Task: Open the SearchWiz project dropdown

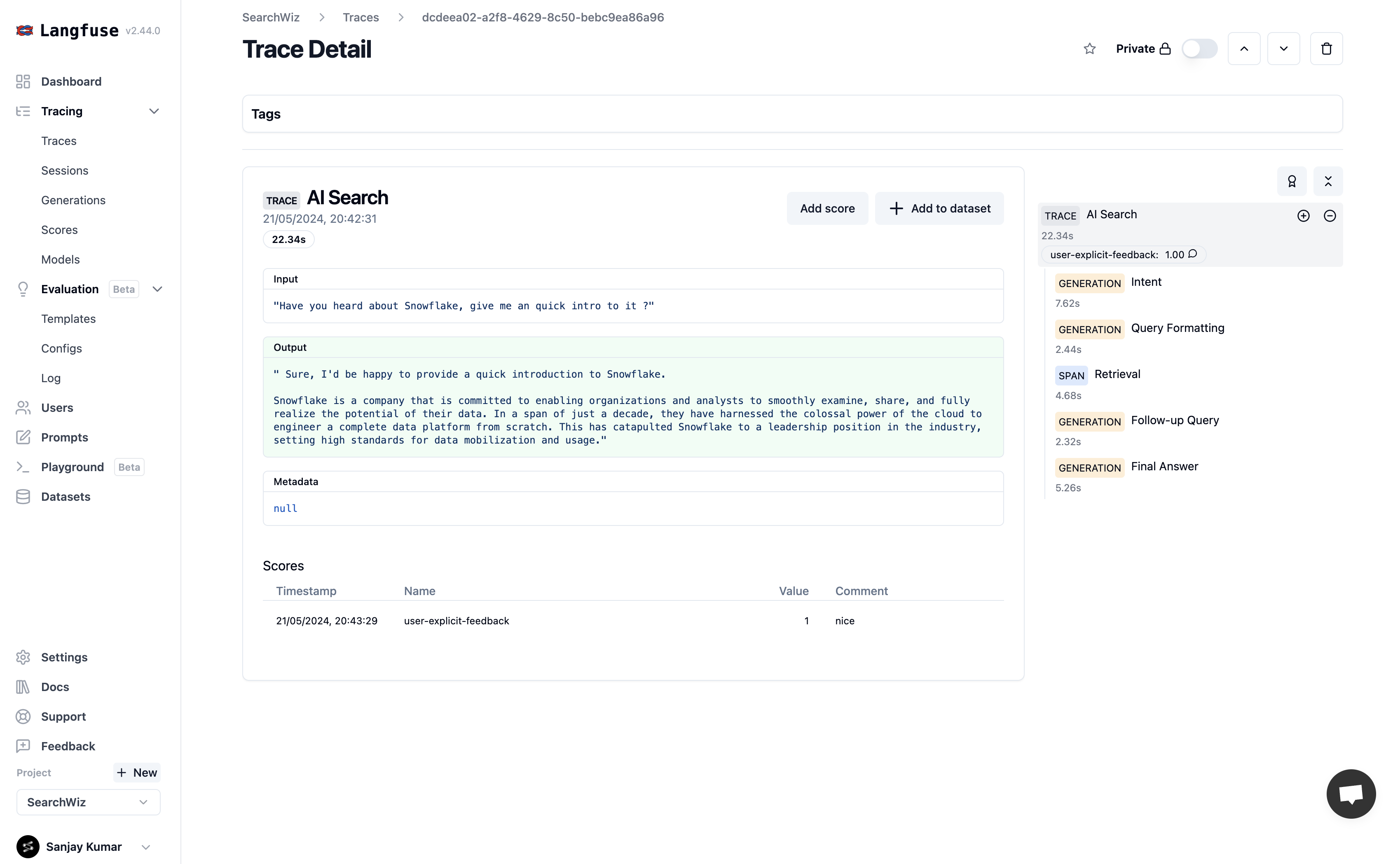Action: click(x=88, y=802)
